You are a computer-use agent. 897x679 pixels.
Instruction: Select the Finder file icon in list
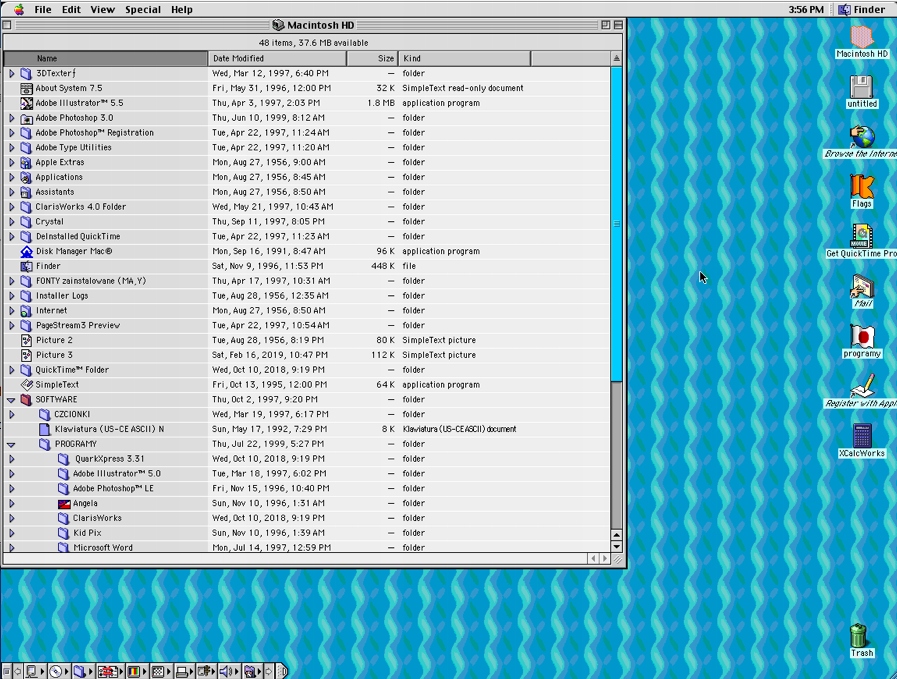pos(26,266)
